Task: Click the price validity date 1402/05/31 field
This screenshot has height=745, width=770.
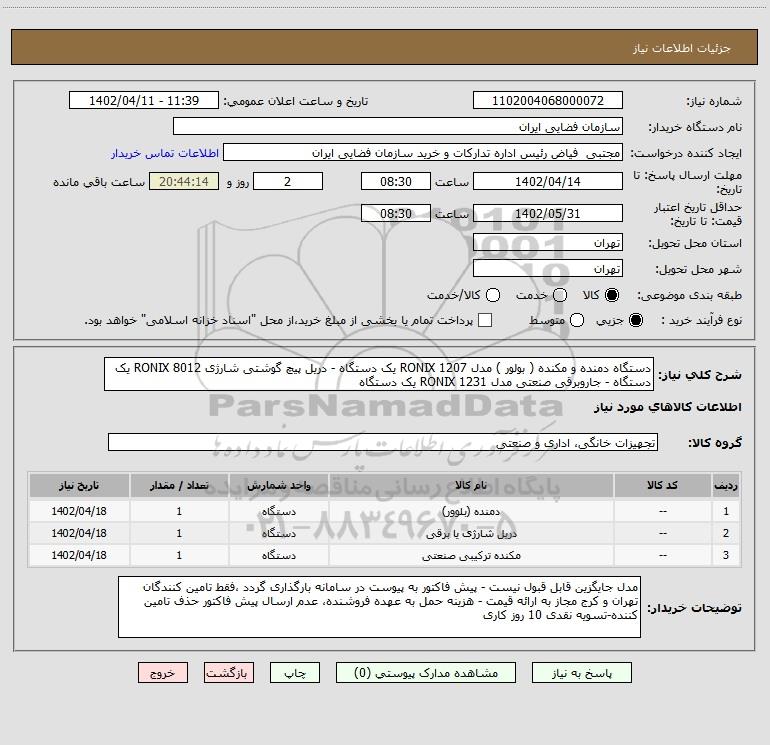Action: 548,213
